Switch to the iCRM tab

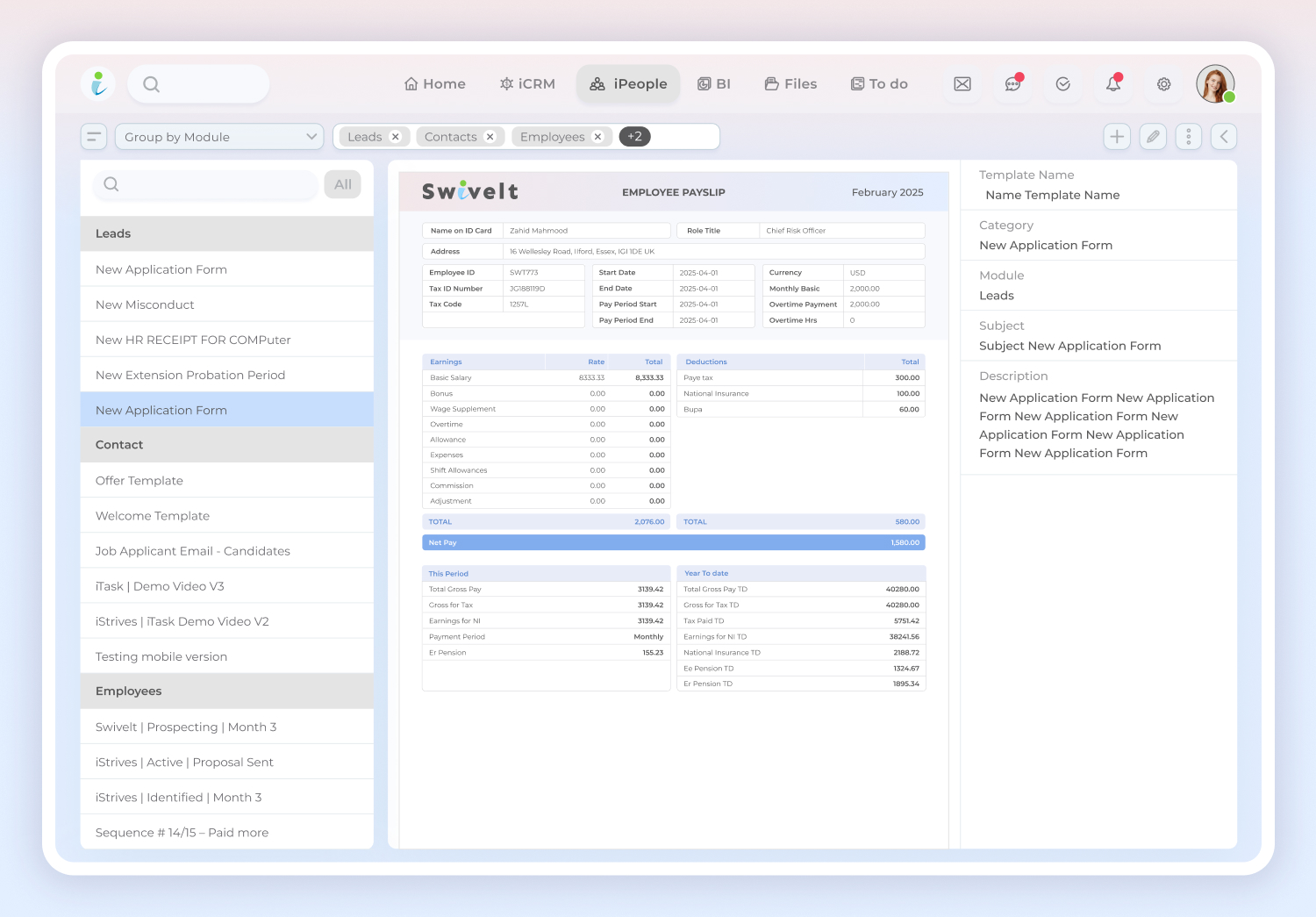pos(527,84)
